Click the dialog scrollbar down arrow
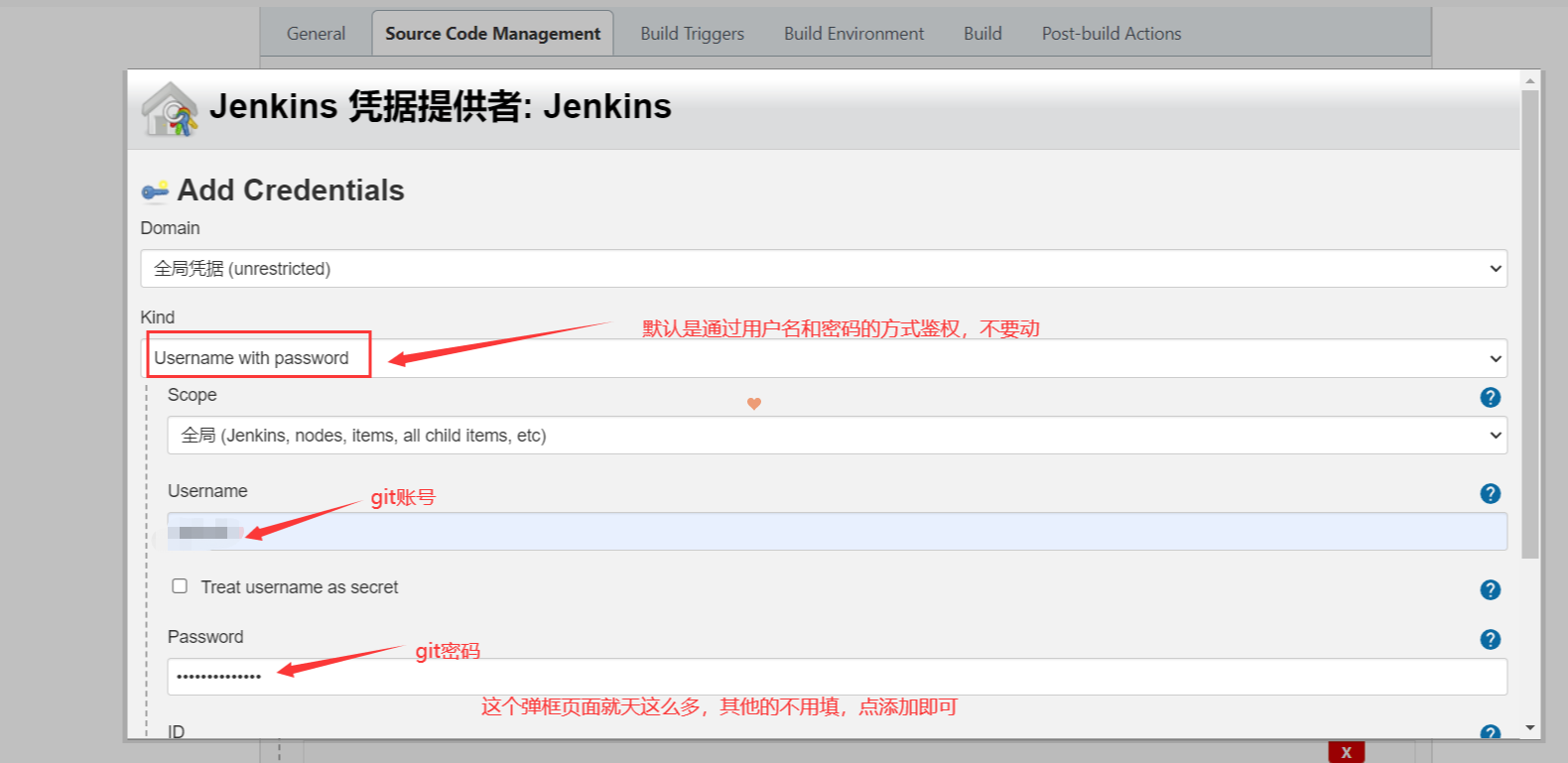The image size is (1568, 763). coord(1530,728)
